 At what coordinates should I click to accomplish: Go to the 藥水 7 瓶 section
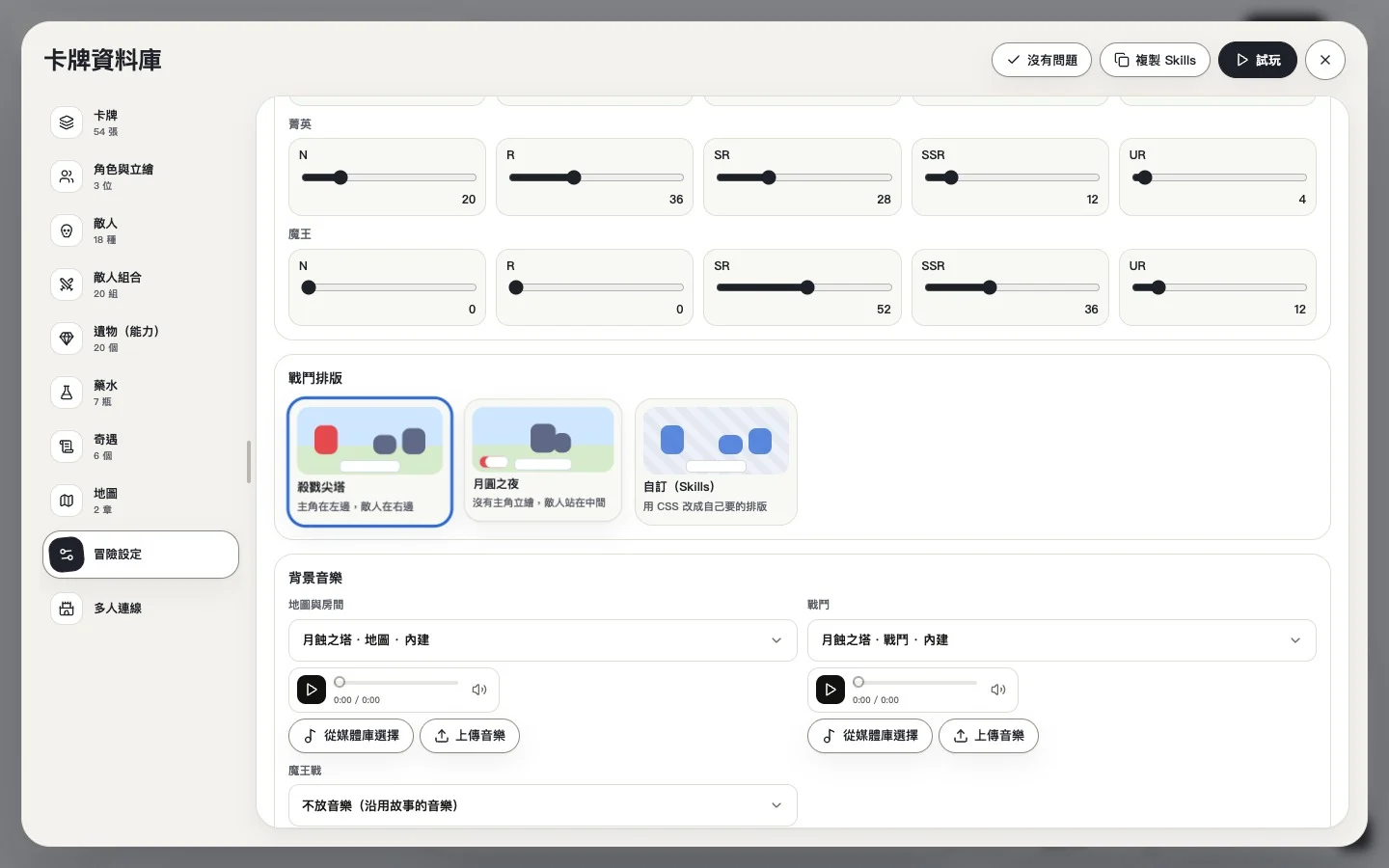[x=141, y=393]
